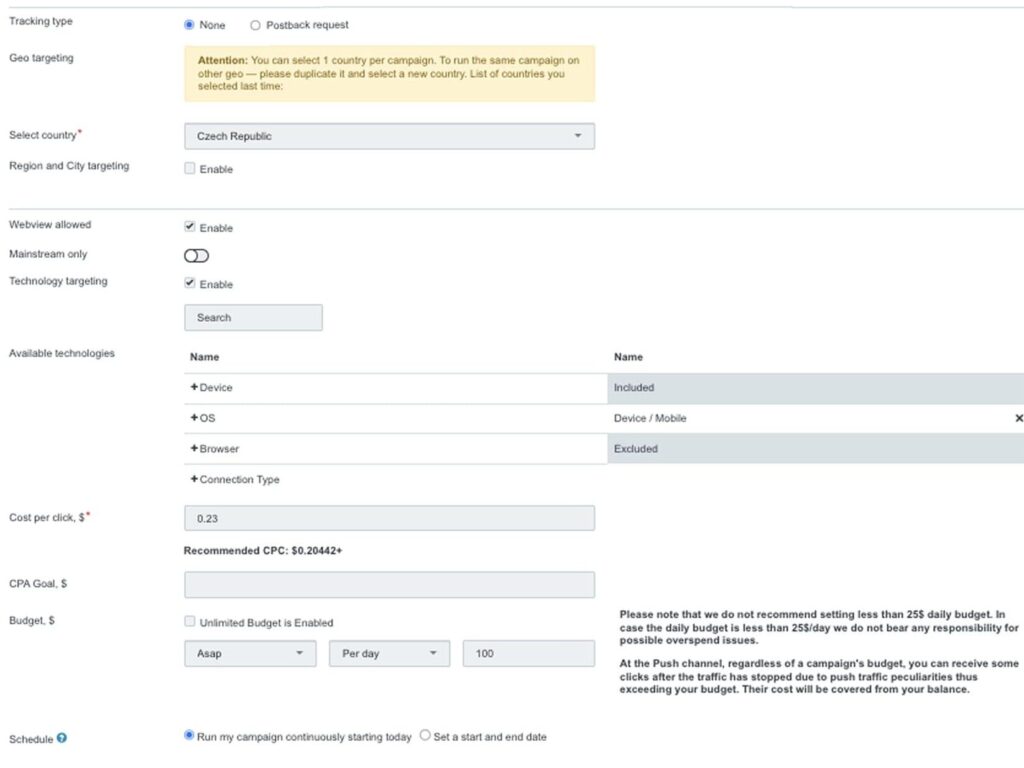Screen dimensions: 1024x768
Task: Click the CPA Goal input field
Action: tap(389, 585)
